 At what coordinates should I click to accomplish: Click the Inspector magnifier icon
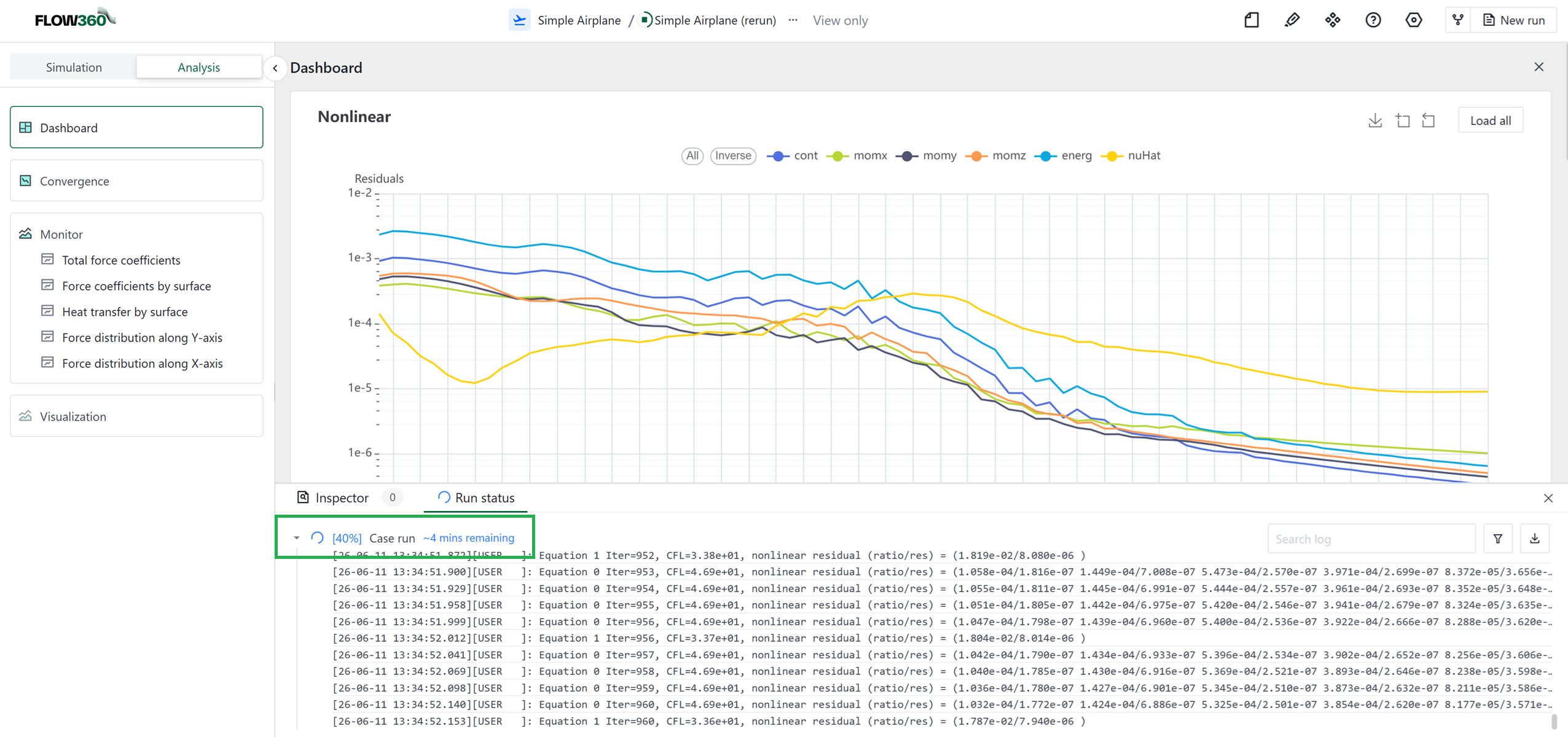click(303, 497)
